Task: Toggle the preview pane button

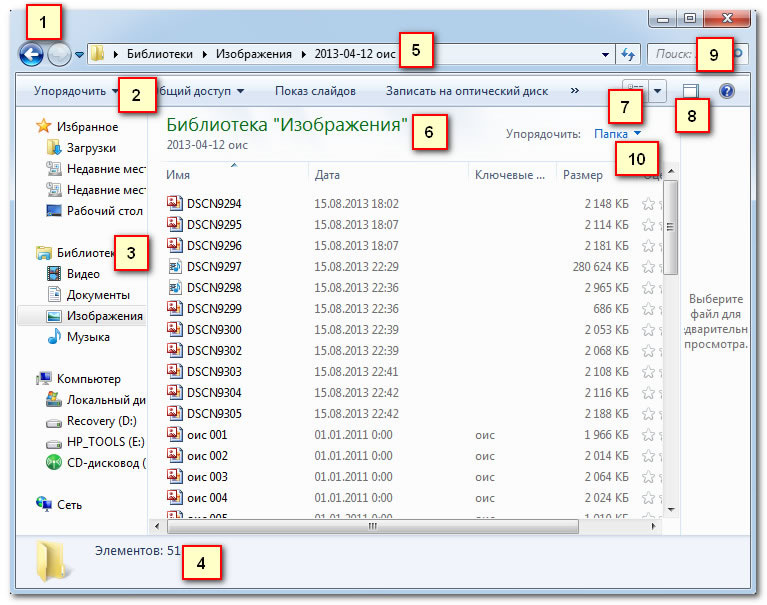Action: click(689, 91)
